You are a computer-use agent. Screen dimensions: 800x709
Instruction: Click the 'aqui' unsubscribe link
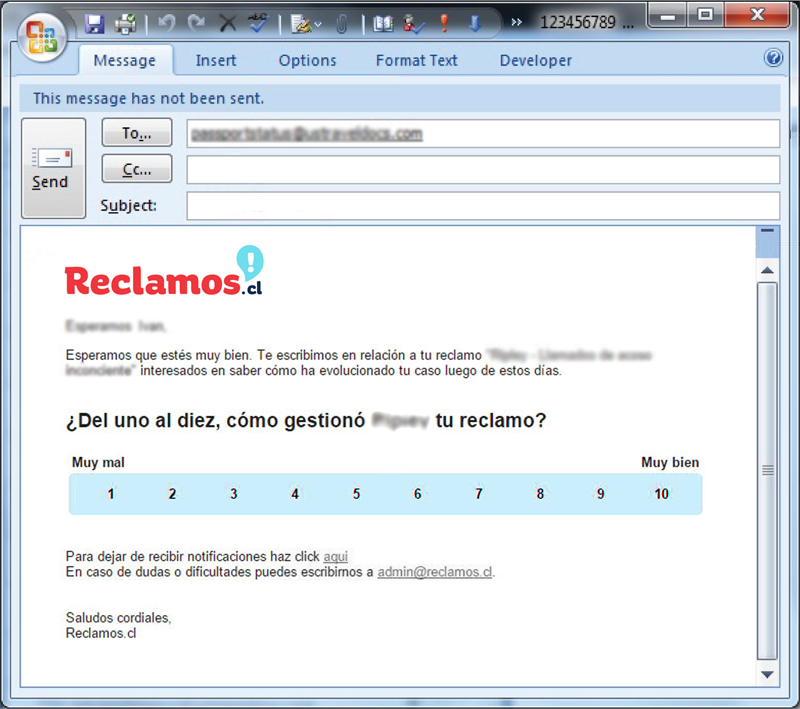coord(335,556)
